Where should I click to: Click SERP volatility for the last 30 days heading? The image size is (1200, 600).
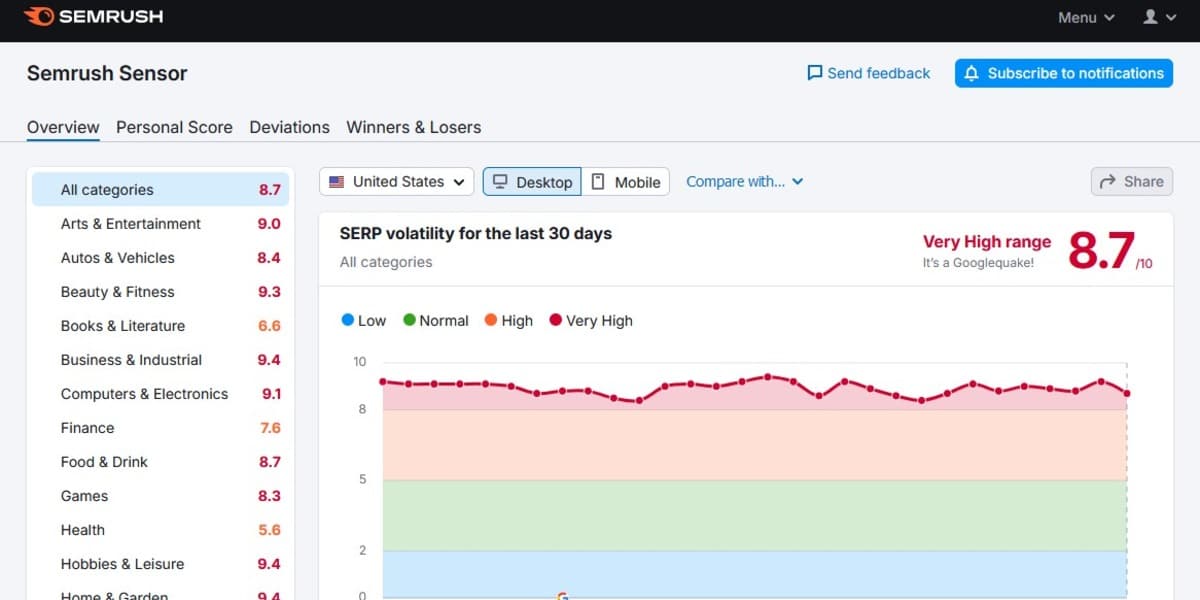point(475,234)
